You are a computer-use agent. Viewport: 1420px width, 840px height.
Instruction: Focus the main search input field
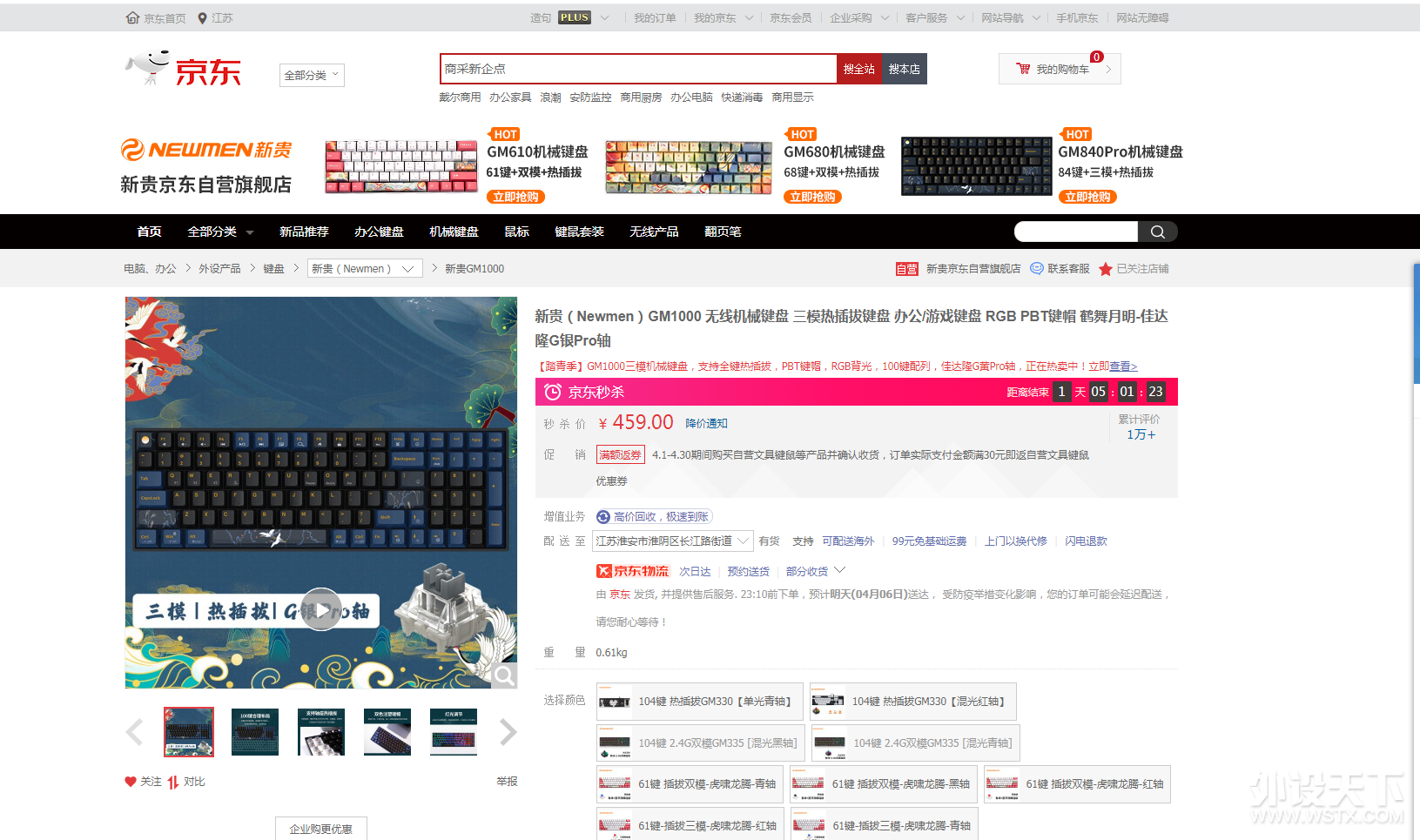[x=638, y=69]
